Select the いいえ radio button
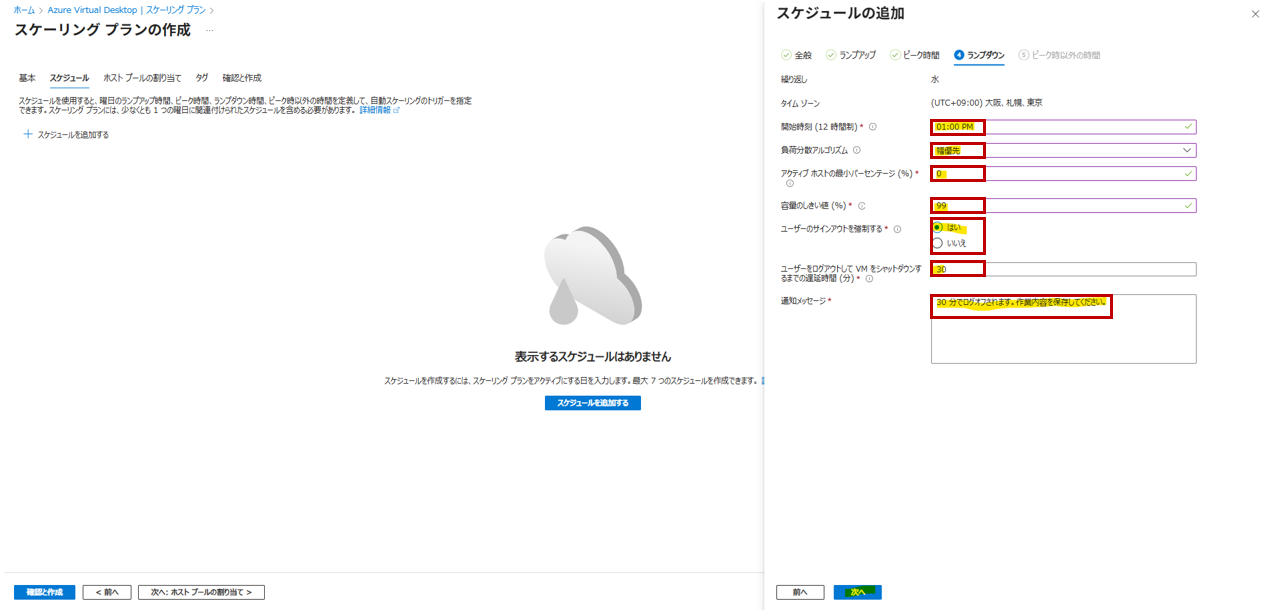Image resolution: width=1264 pixels, height=610 pixels. tap(937, 243)
